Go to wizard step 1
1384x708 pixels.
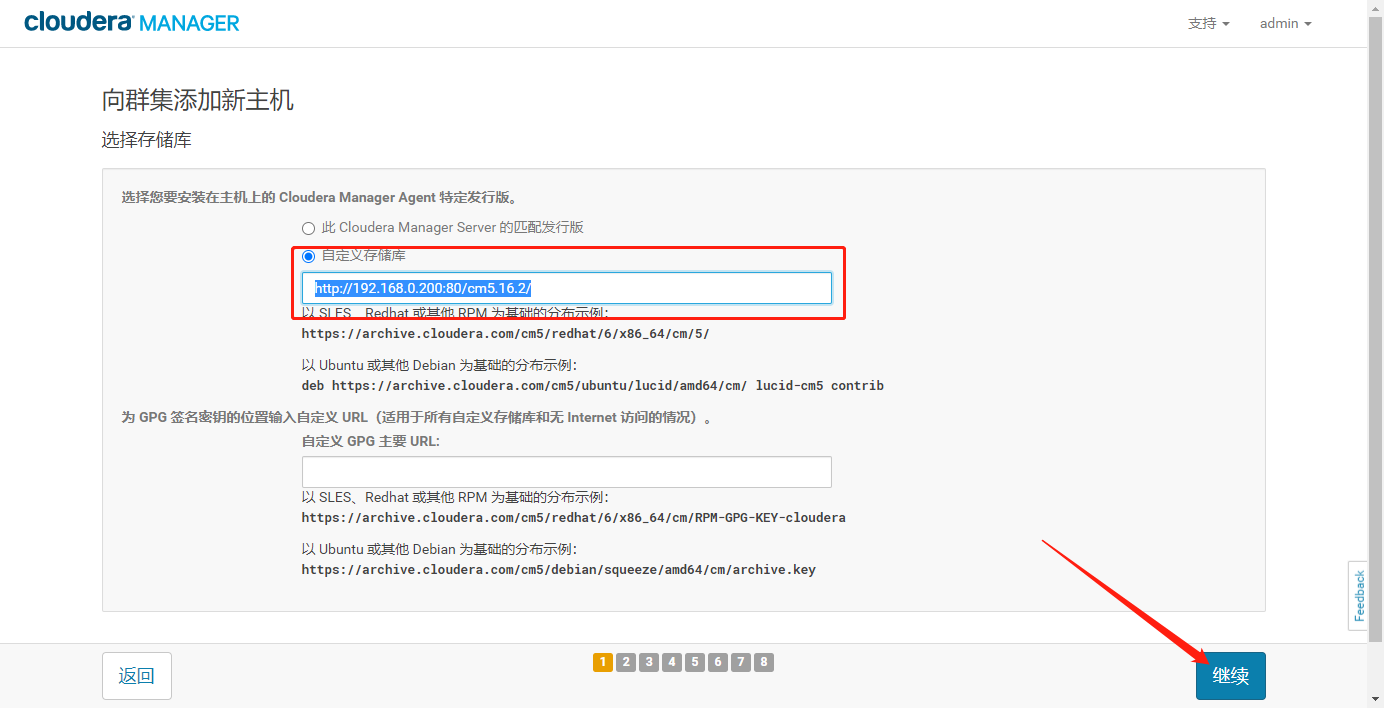pos(603,662)
